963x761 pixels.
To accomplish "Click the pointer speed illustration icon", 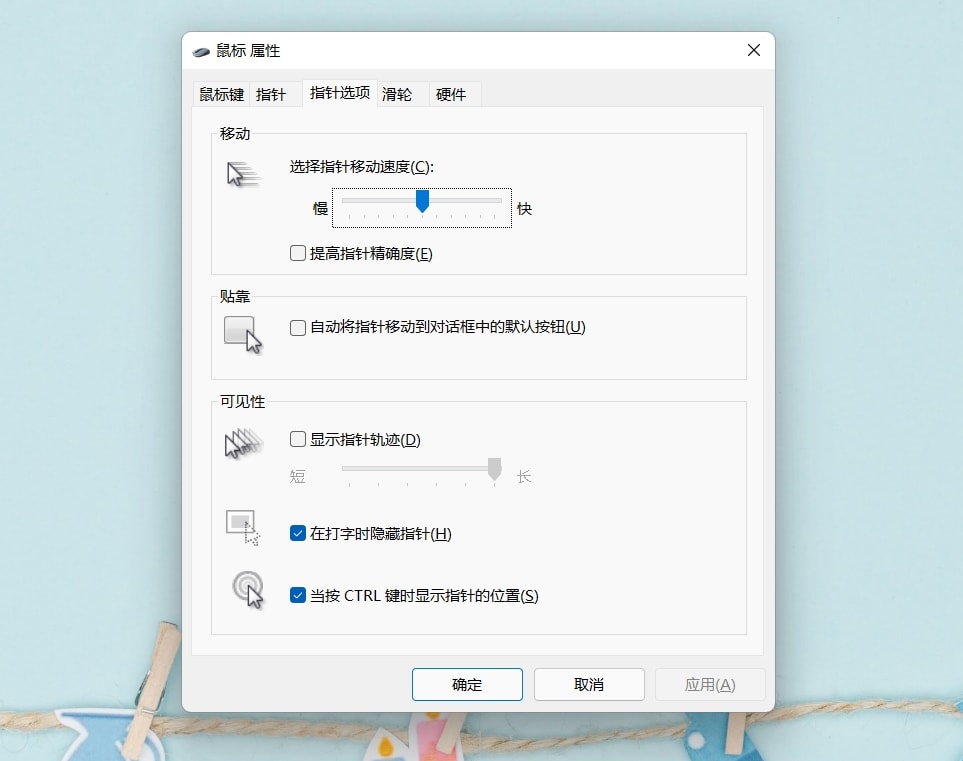I will [244, 174].
